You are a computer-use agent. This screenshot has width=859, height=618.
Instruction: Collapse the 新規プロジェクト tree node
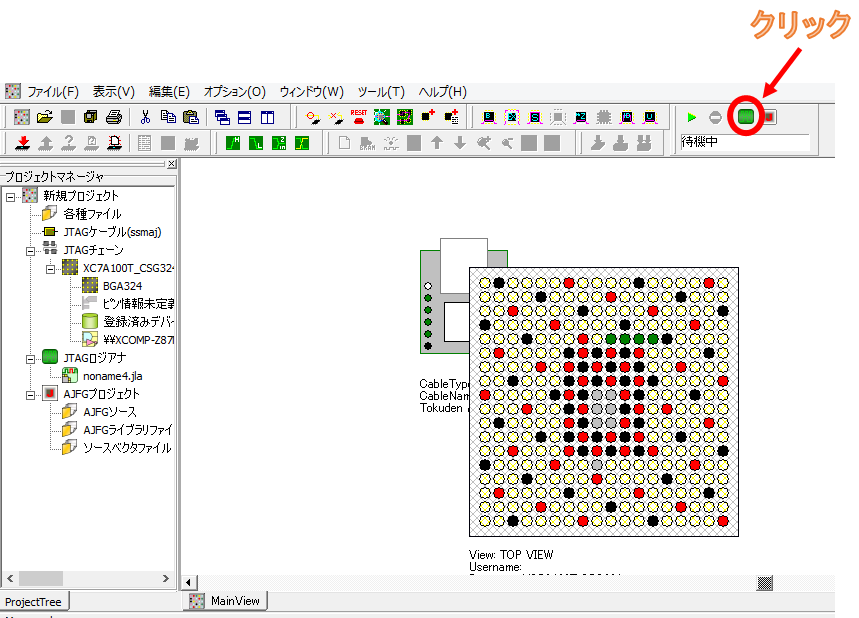pos(10,196)
